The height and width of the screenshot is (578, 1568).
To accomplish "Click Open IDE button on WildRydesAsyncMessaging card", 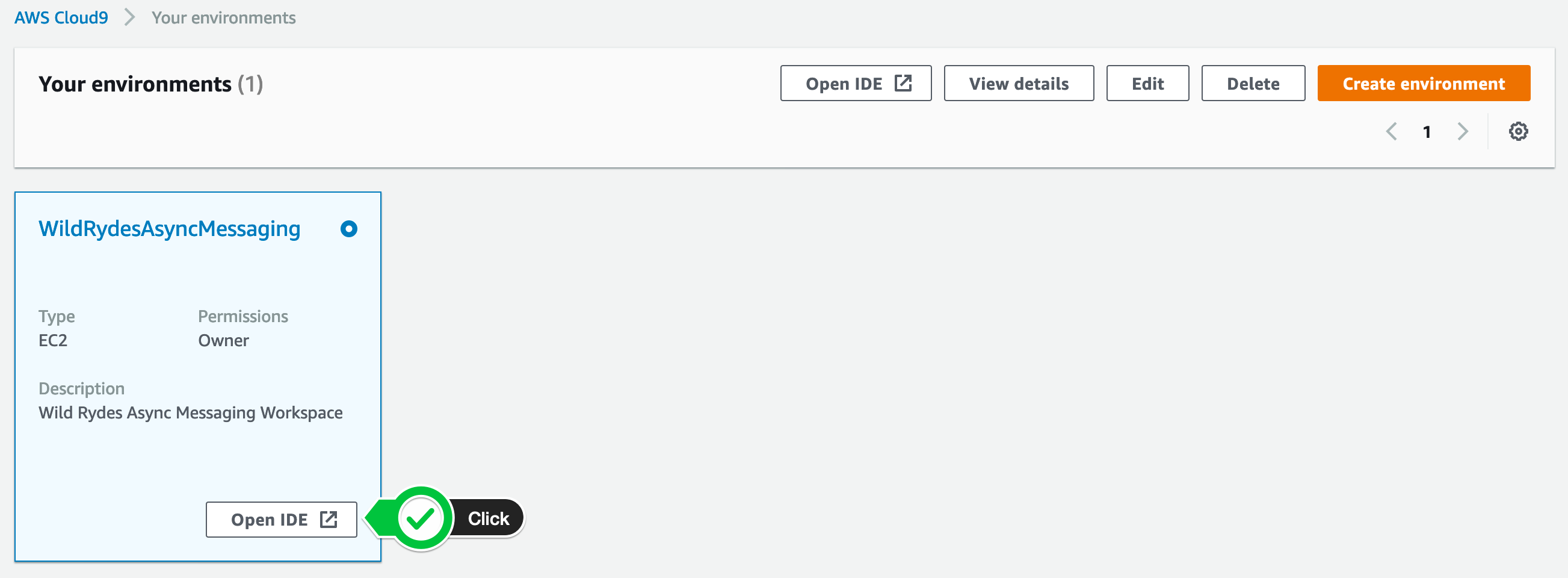I will [x=281, y=520].
